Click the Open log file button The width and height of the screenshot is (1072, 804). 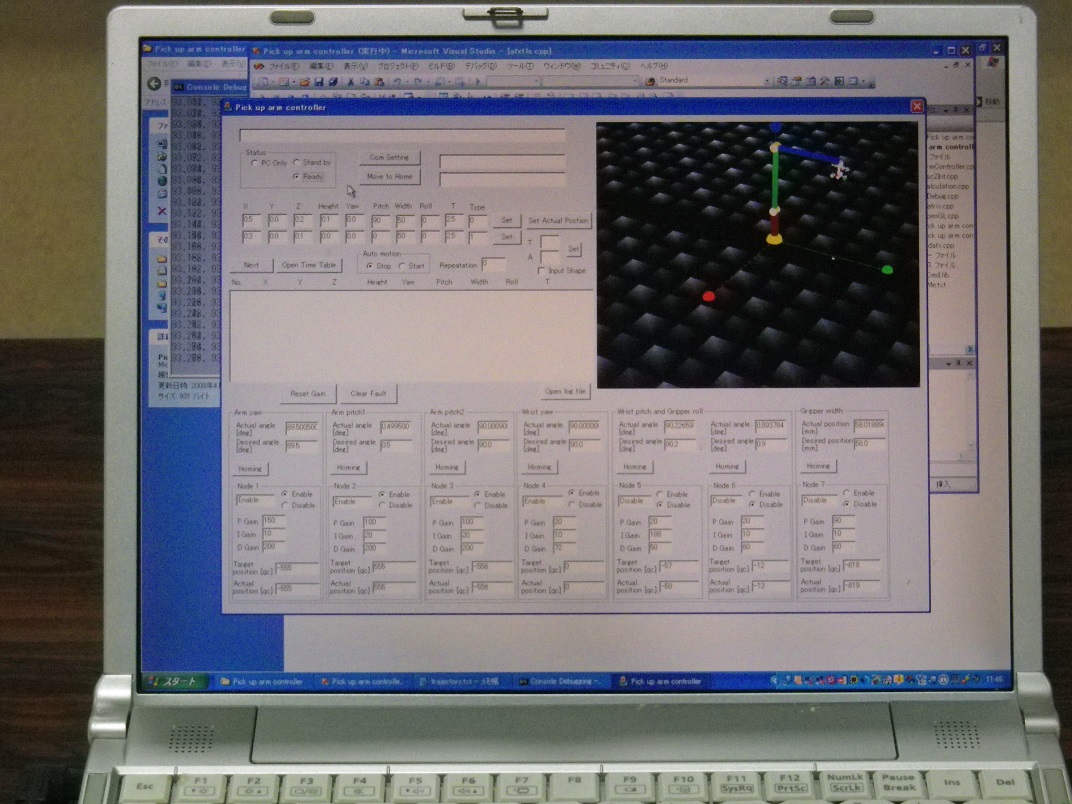(x=565, y=392)
